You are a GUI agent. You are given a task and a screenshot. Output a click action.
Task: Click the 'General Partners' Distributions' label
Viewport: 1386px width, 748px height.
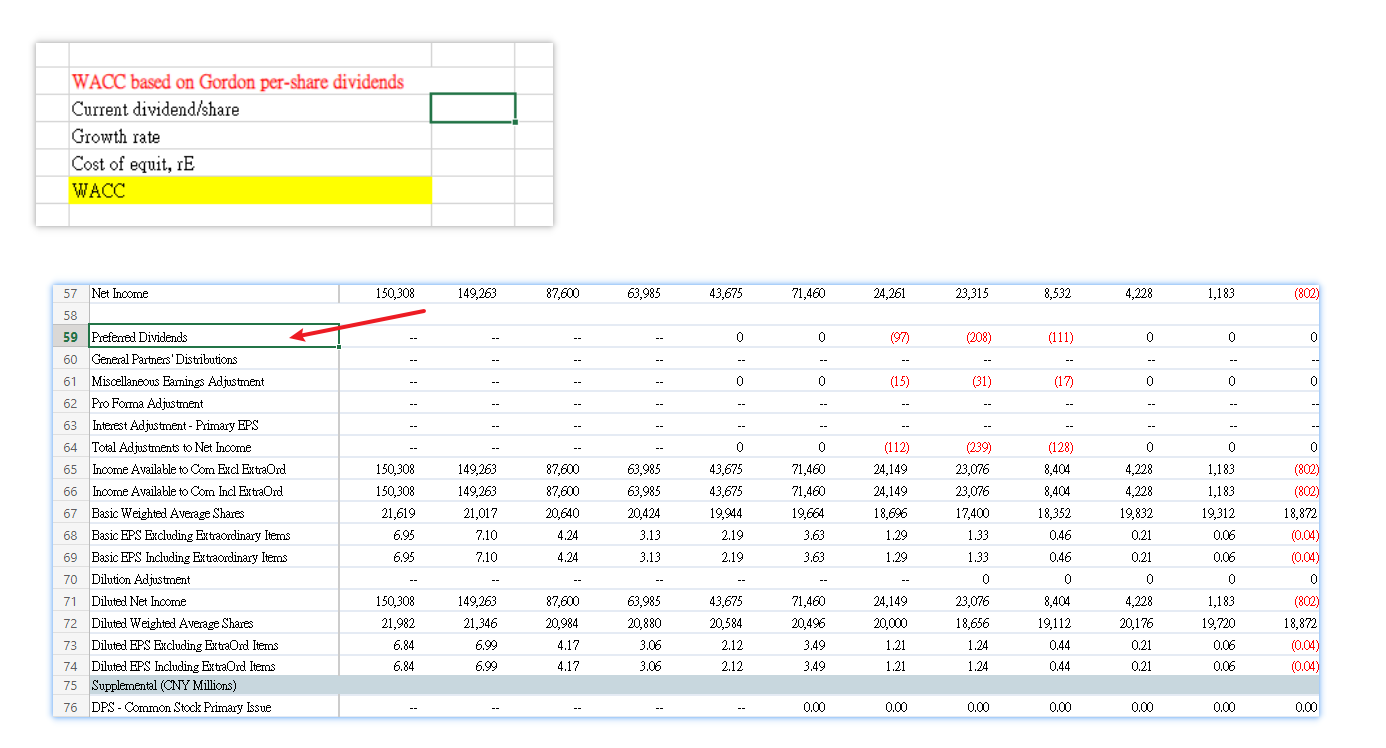pyautogui.click(x=165, y=359)
